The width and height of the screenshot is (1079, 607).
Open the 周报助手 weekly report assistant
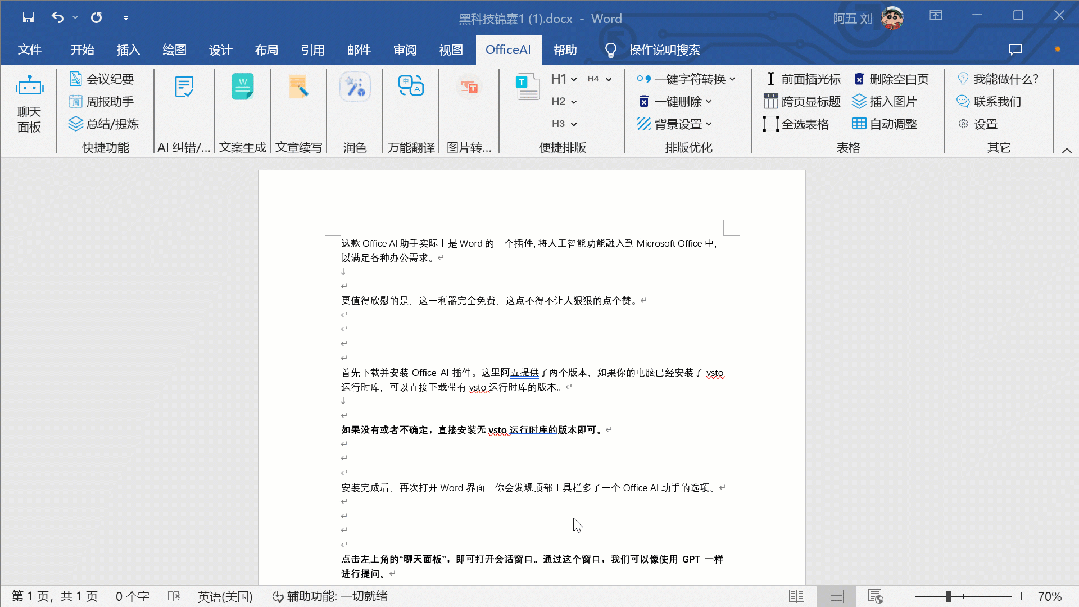[x=101, y=102]
